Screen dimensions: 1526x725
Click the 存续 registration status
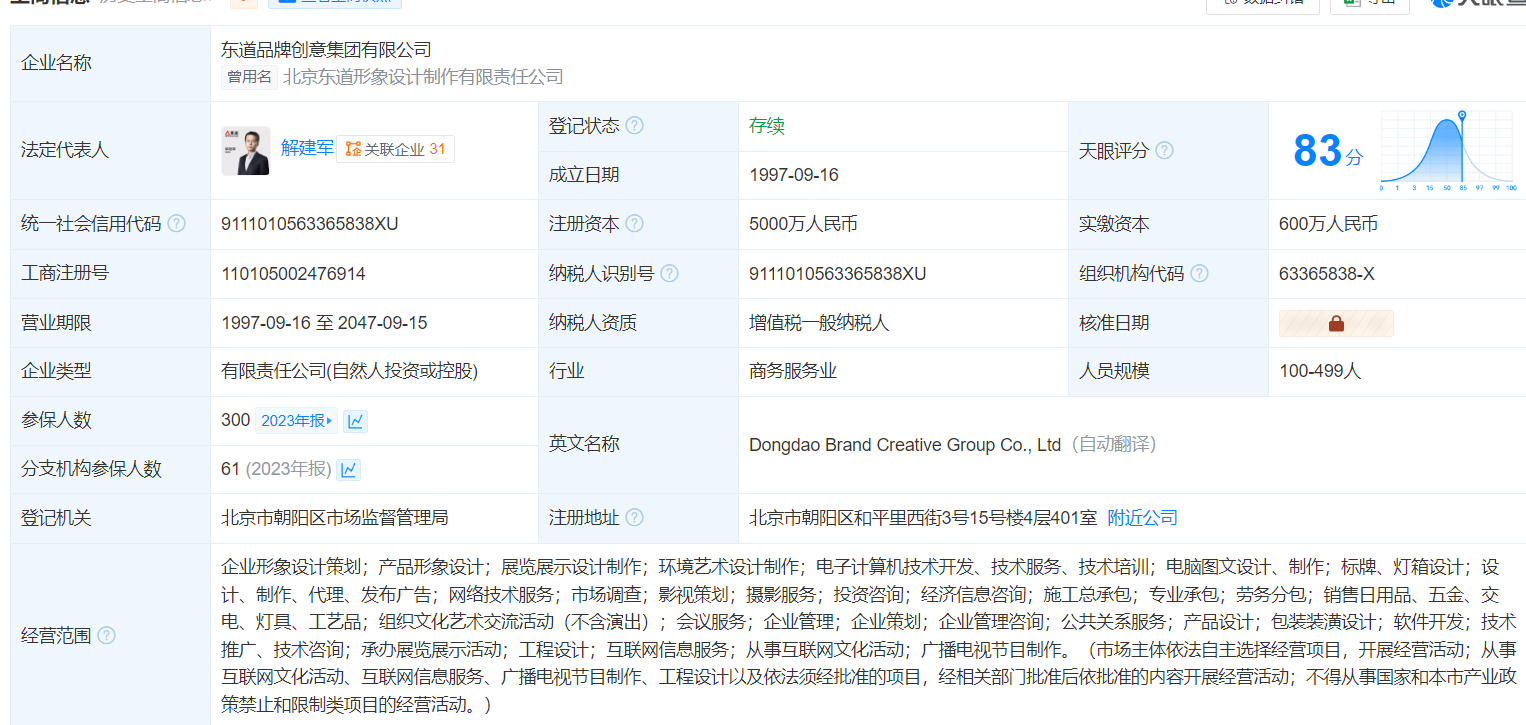coord(767,126)
